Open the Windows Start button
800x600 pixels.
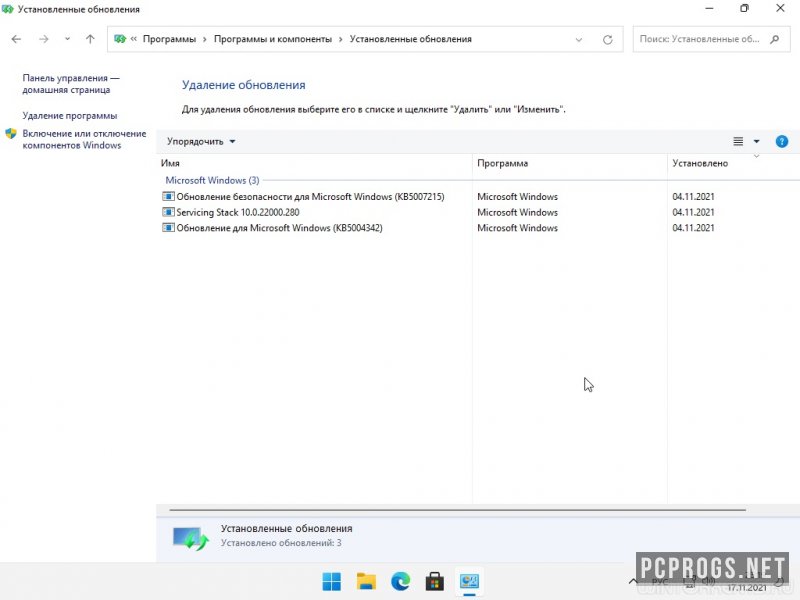(x=332, y=581)
